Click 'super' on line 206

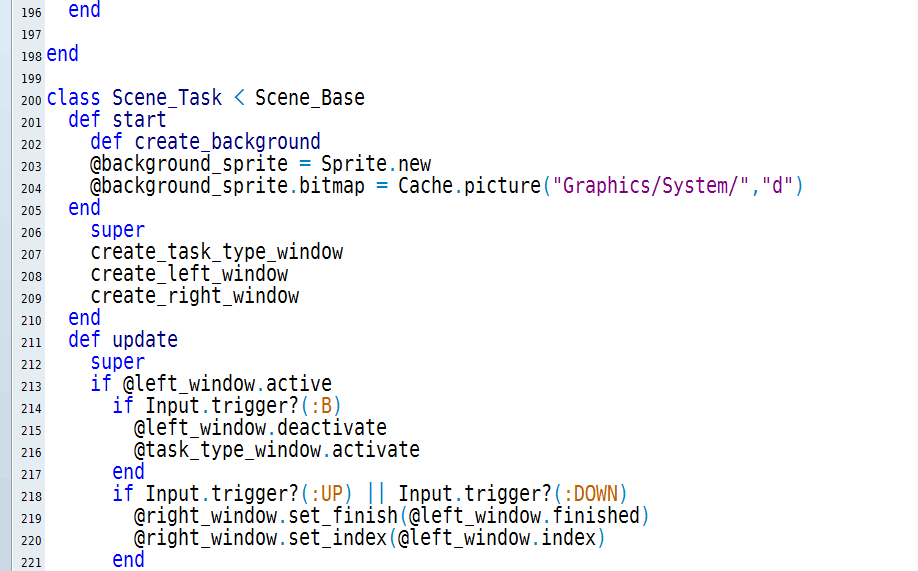117,230
